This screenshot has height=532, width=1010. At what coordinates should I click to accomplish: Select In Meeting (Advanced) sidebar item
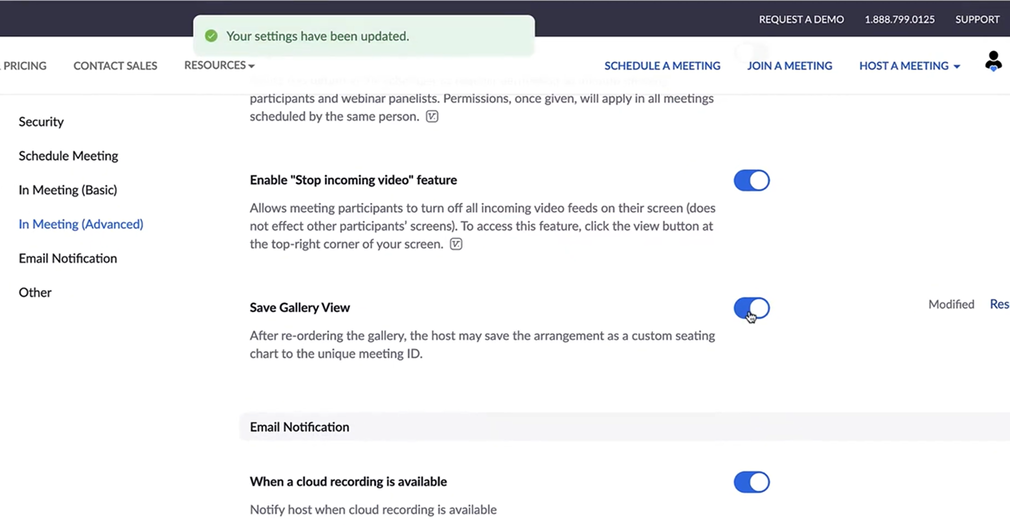pos(81,224)
